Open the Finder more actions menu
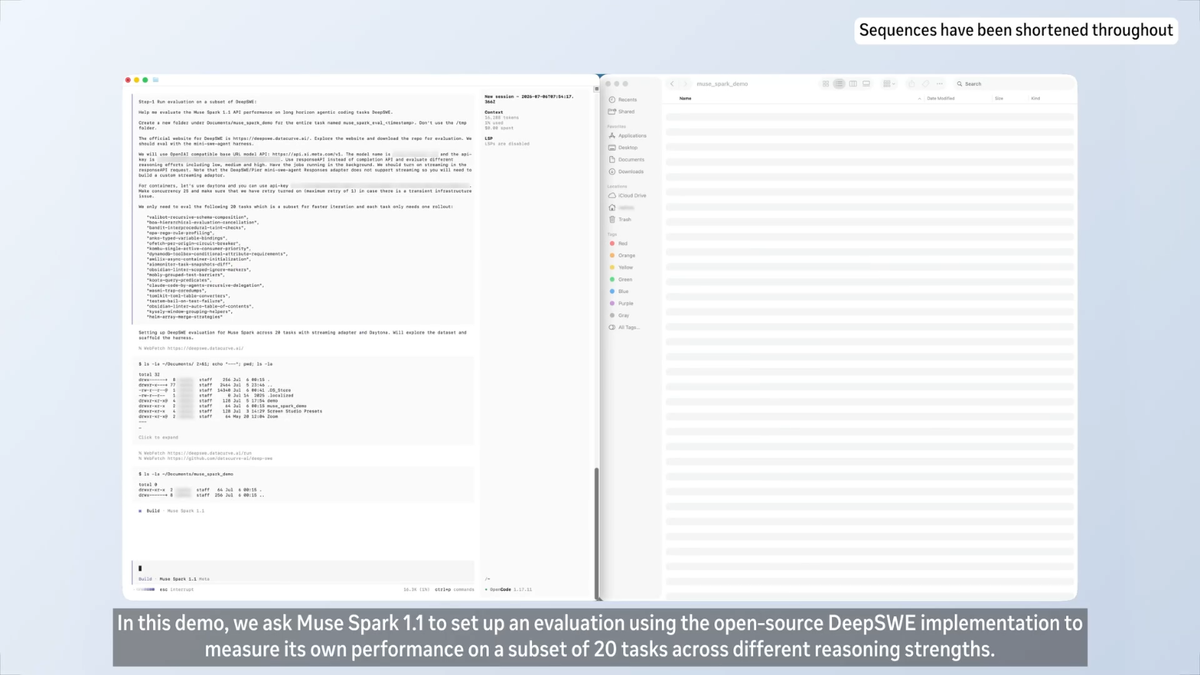This screenshot has width=1200, height=675. (x=940, y=84)
